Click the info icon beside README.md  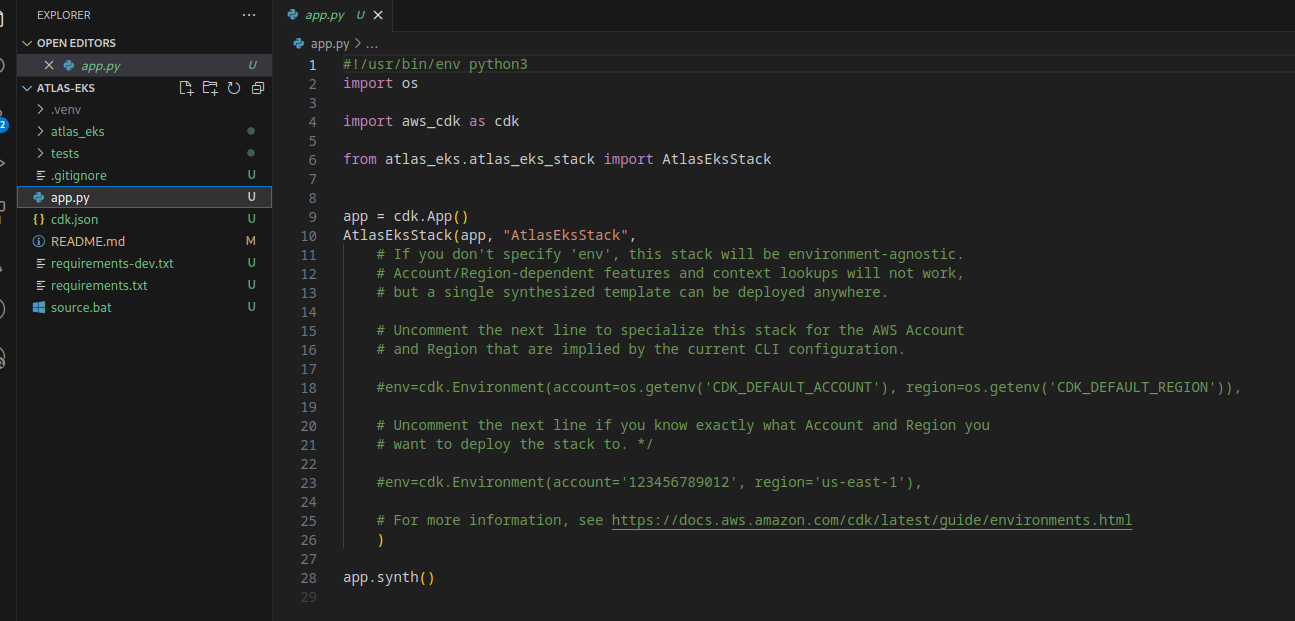38,241
